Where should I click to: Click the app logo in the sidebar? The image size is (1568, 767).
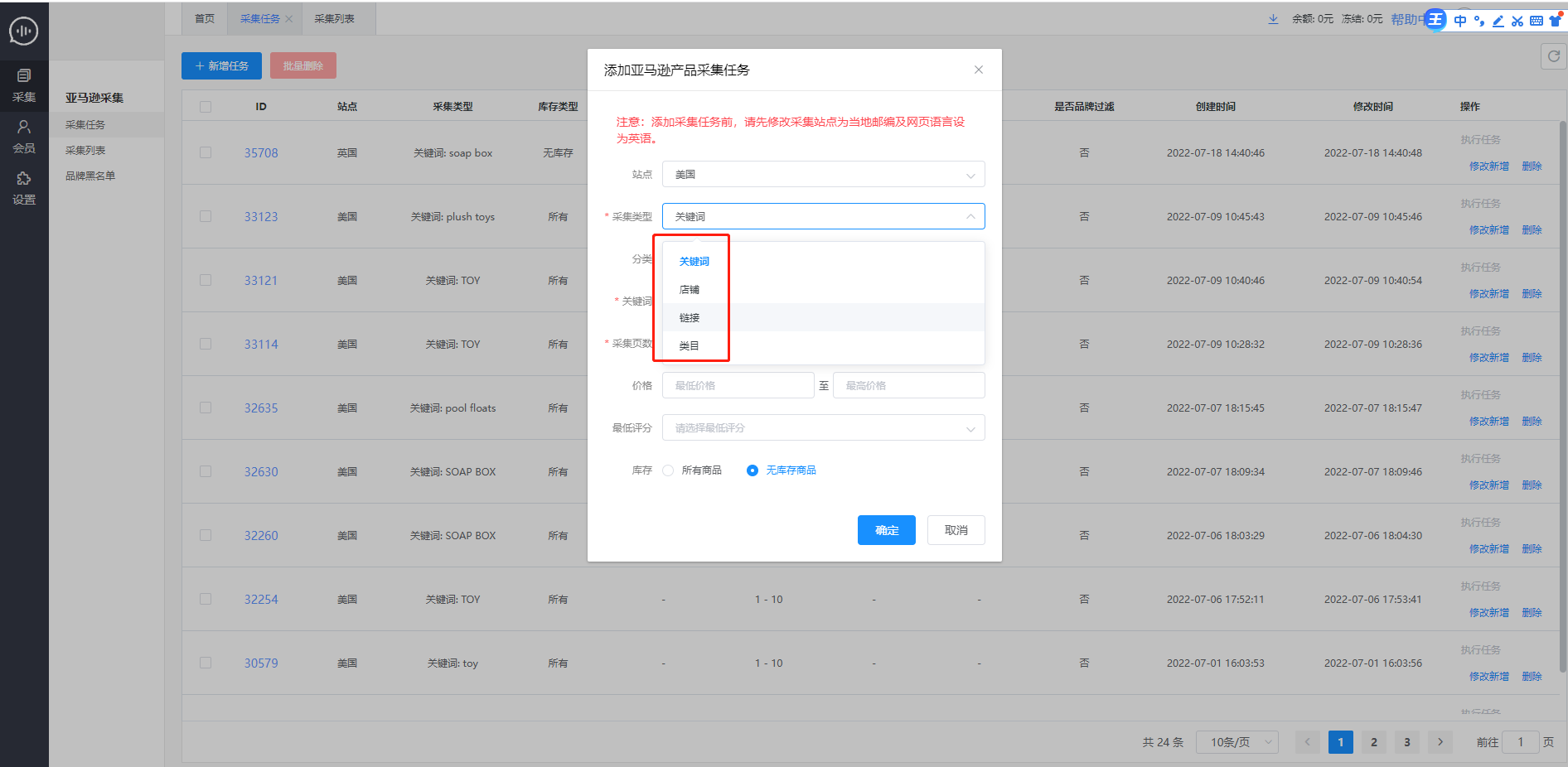point(24,31)
